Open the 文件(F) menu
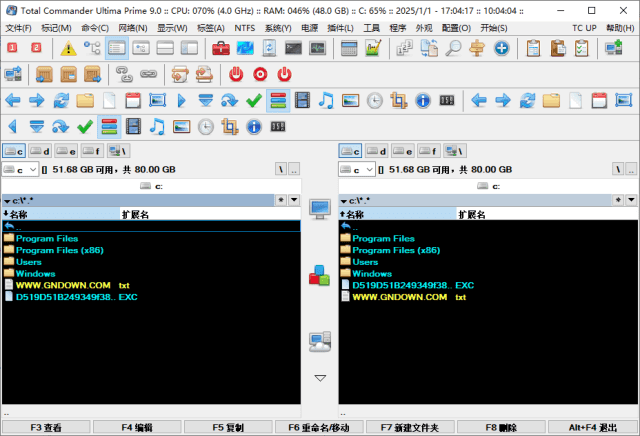This screenshot has height=436, width=640. [x=19, y=27]
